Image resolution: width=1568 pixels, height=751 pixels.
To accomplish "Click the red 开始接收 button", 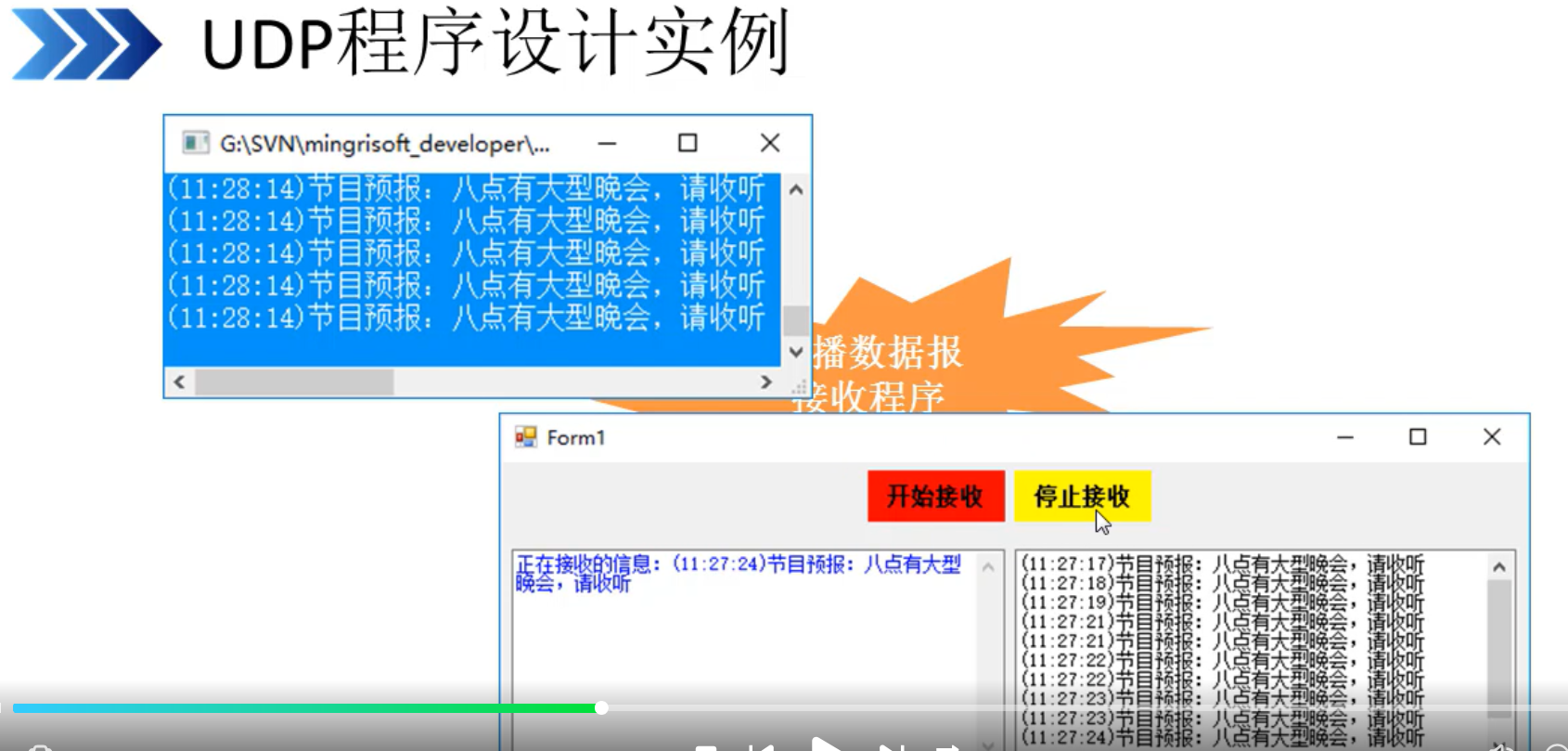I will pos(936,496).
